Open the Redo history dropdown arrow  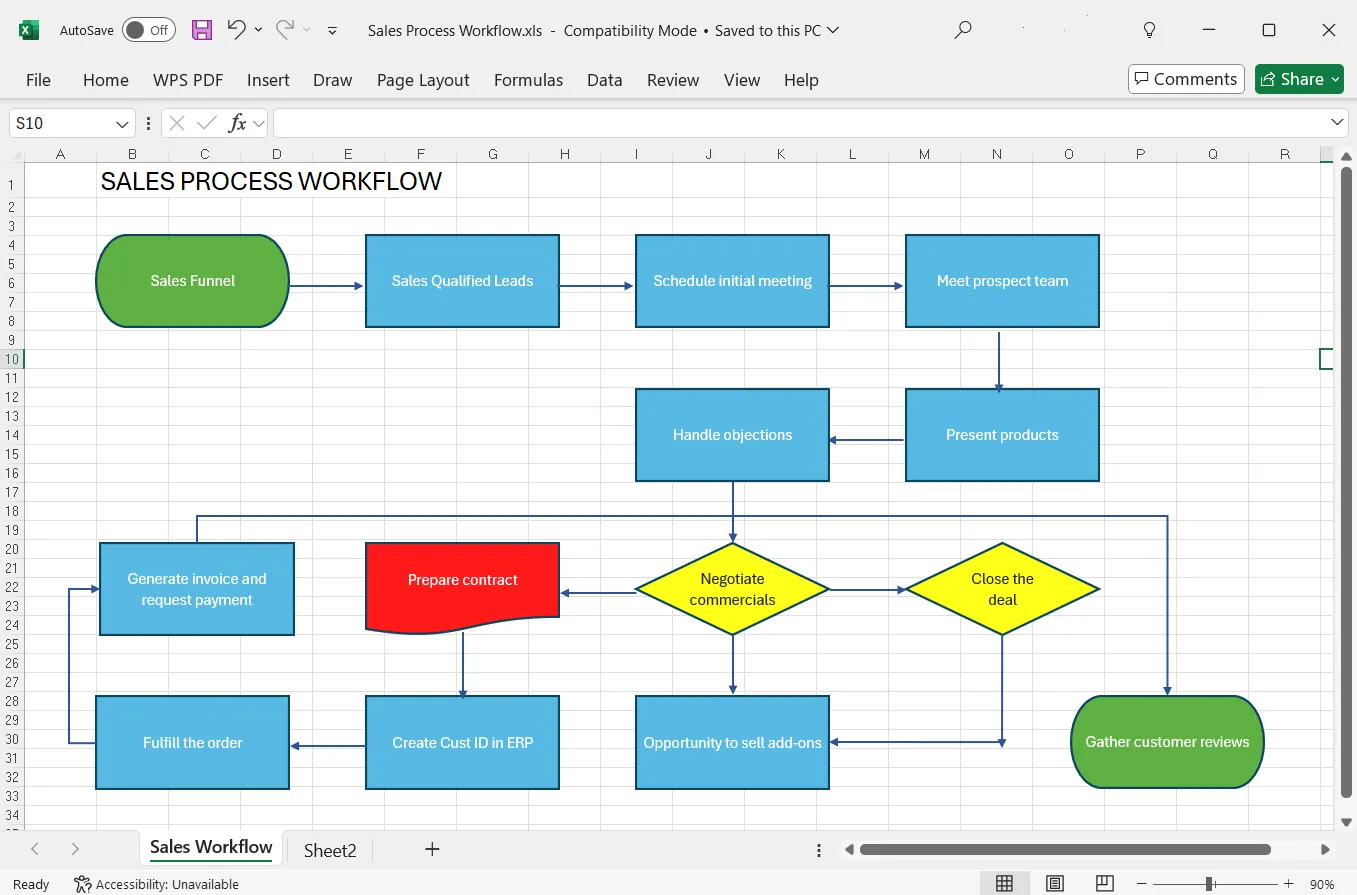(x=306, y=30)
